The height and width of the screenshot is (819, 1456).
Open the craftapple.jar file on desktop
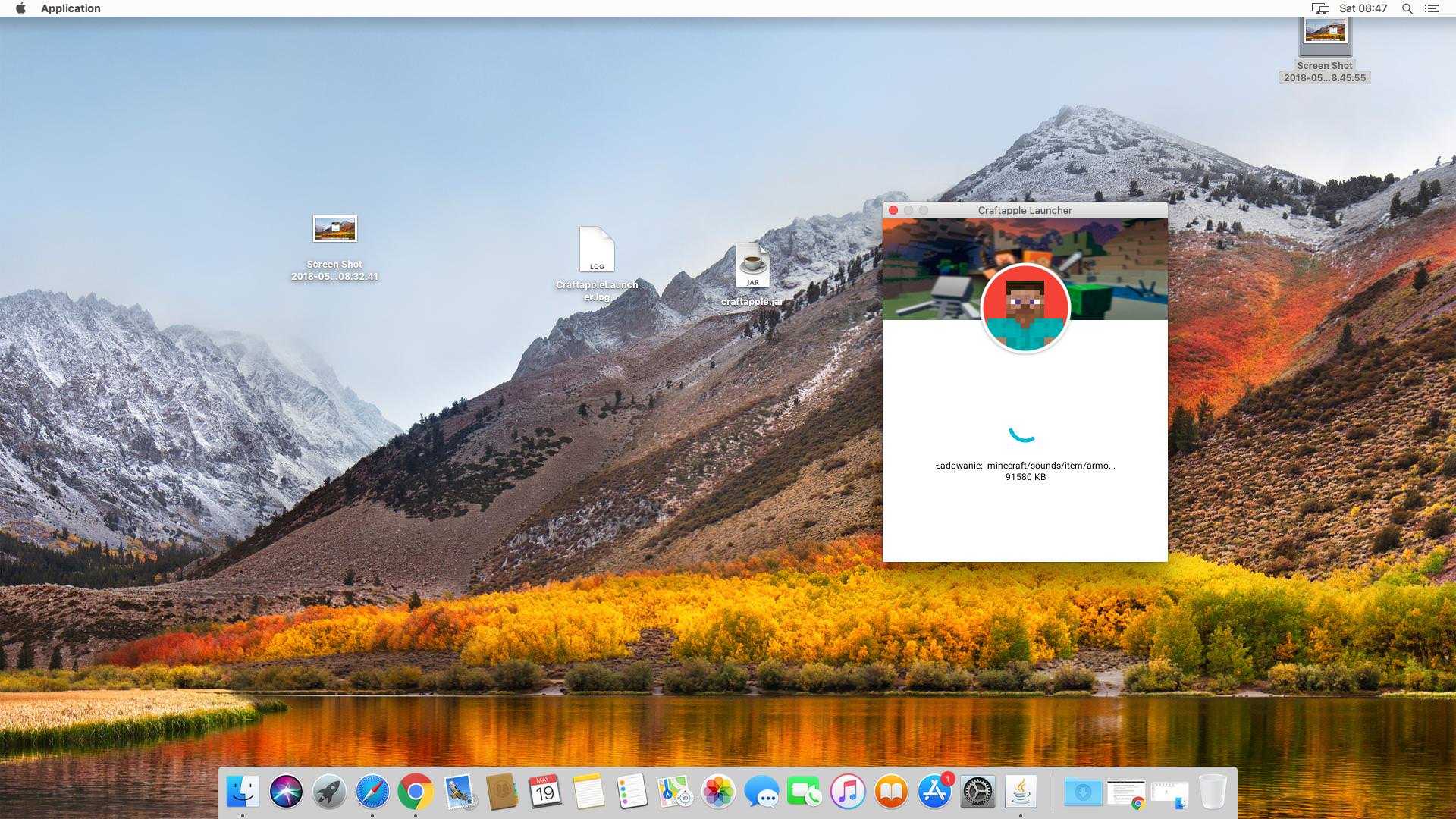[752, 267]
